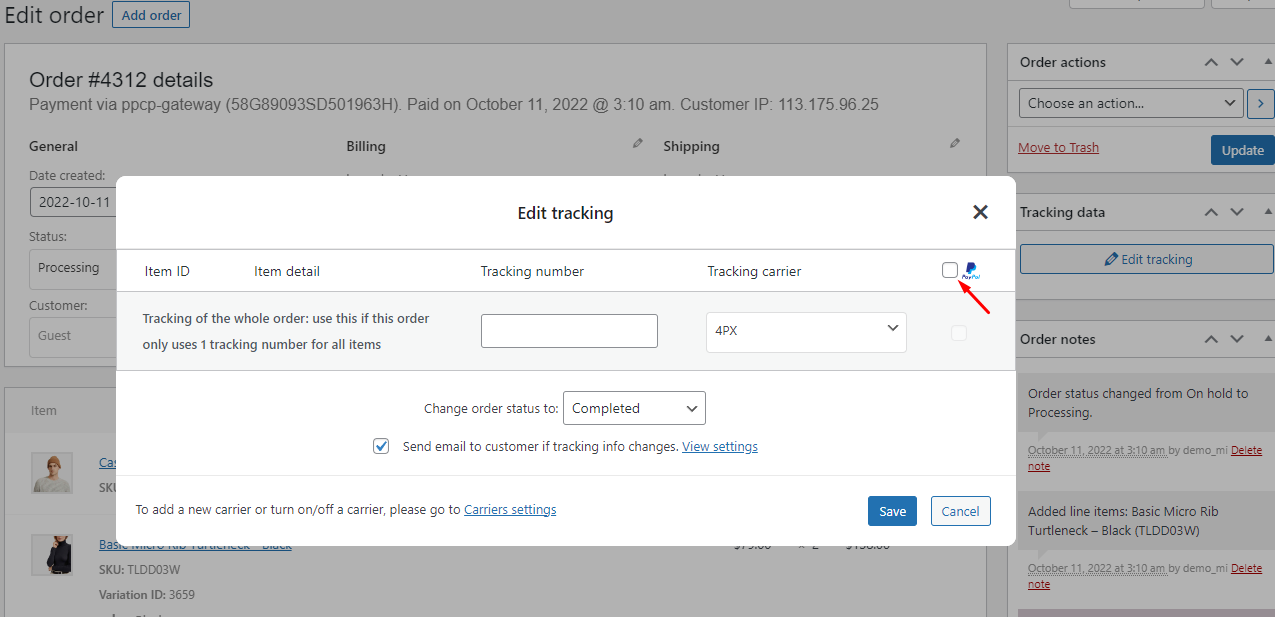Enable the PayPal checkbox in header
This screenshot has height=617, width=1275.
[950, 270]
